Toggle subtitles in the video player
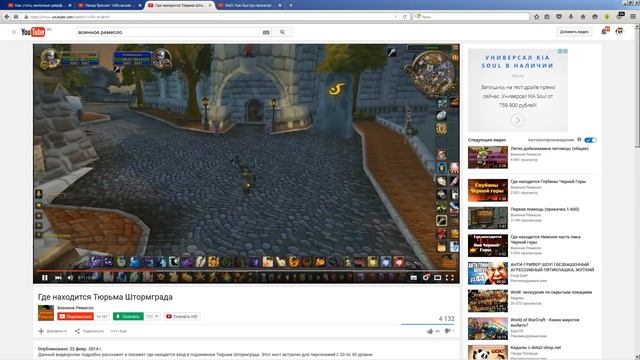 click(413, 278)
